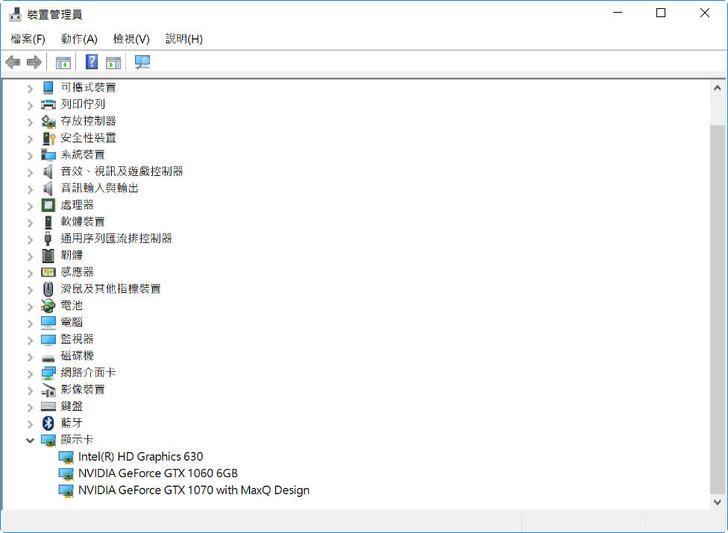Click the Back arrow toolbar icon
The image size is (728, 533).
click(13, 62)
